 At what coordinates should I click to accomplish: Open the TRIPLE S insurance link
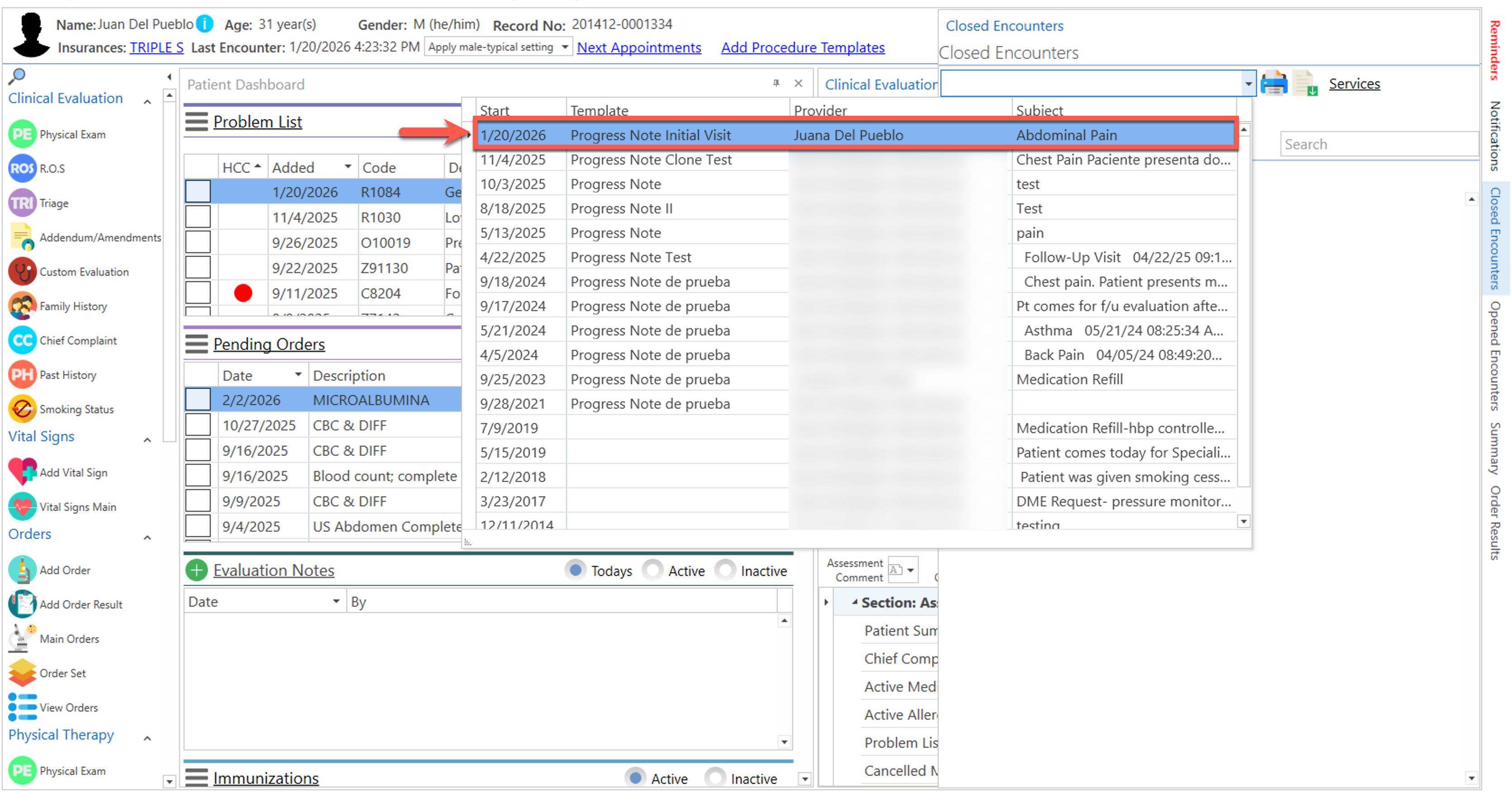[156, 47]
